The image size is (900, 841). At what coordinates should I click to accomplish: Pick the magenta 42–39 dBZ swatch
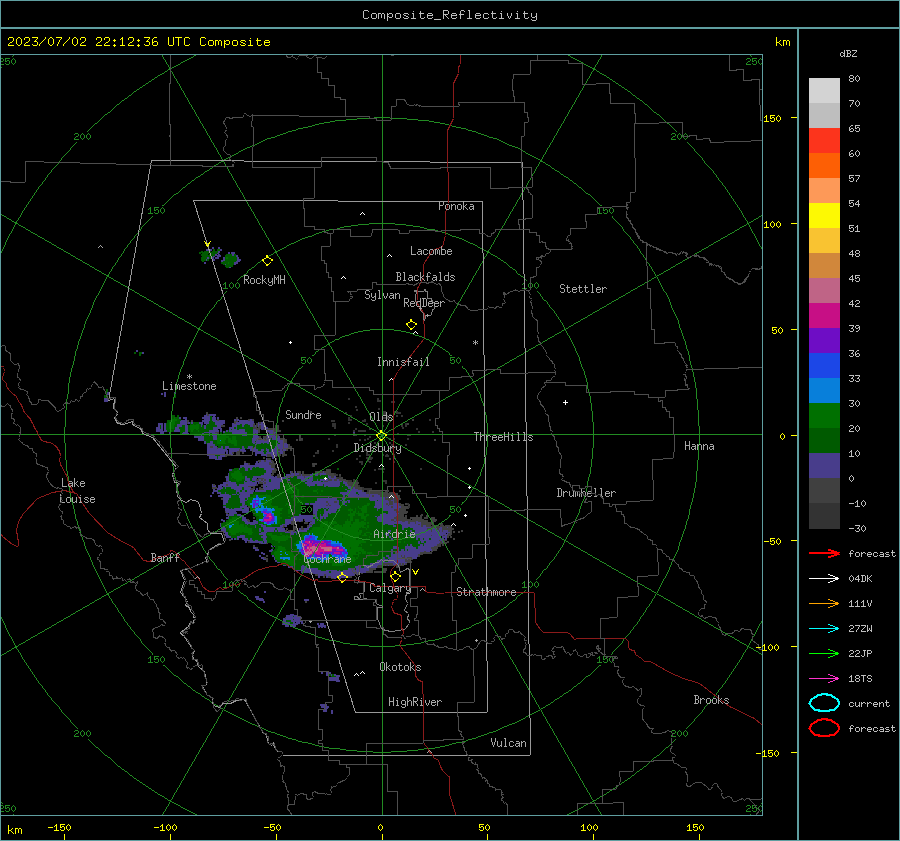[x=824, y=316]
